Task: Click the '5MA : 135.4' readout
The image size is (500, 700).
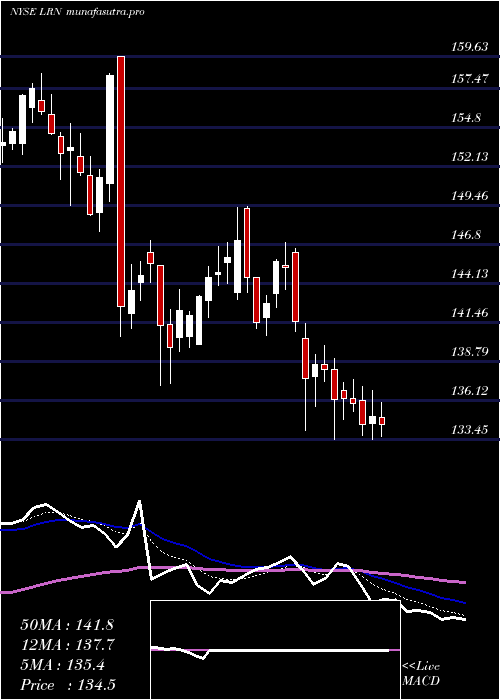Action: pyautogui.click(x=62, y=665)
